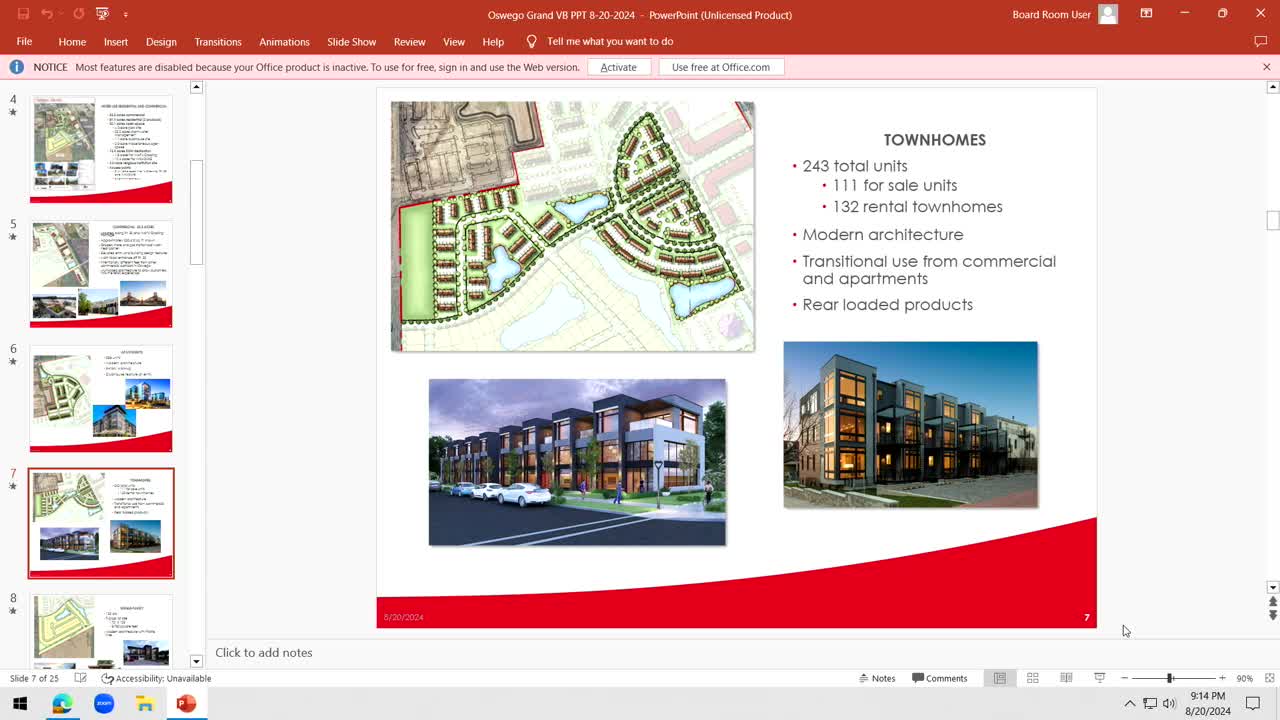
Task: Start slideshow from the status bar icon
Action: 1099,677
